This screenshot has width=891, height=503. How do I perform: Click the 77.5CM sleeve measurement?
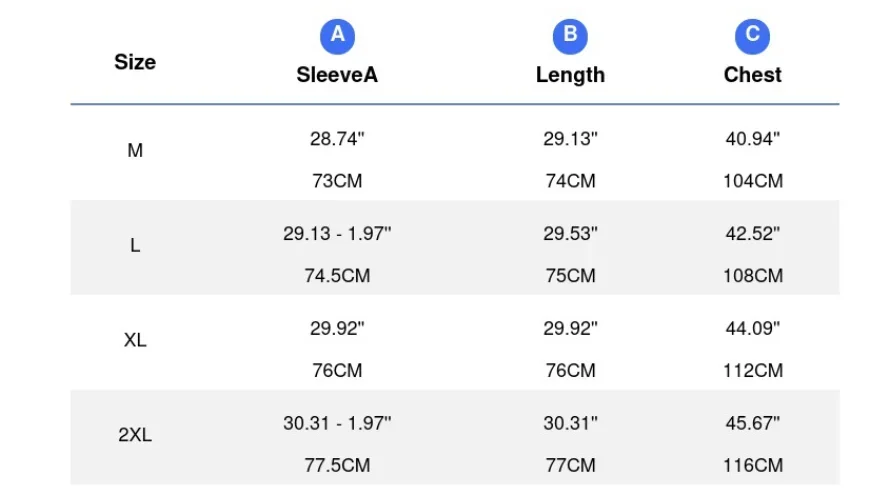tap(337, 466)
